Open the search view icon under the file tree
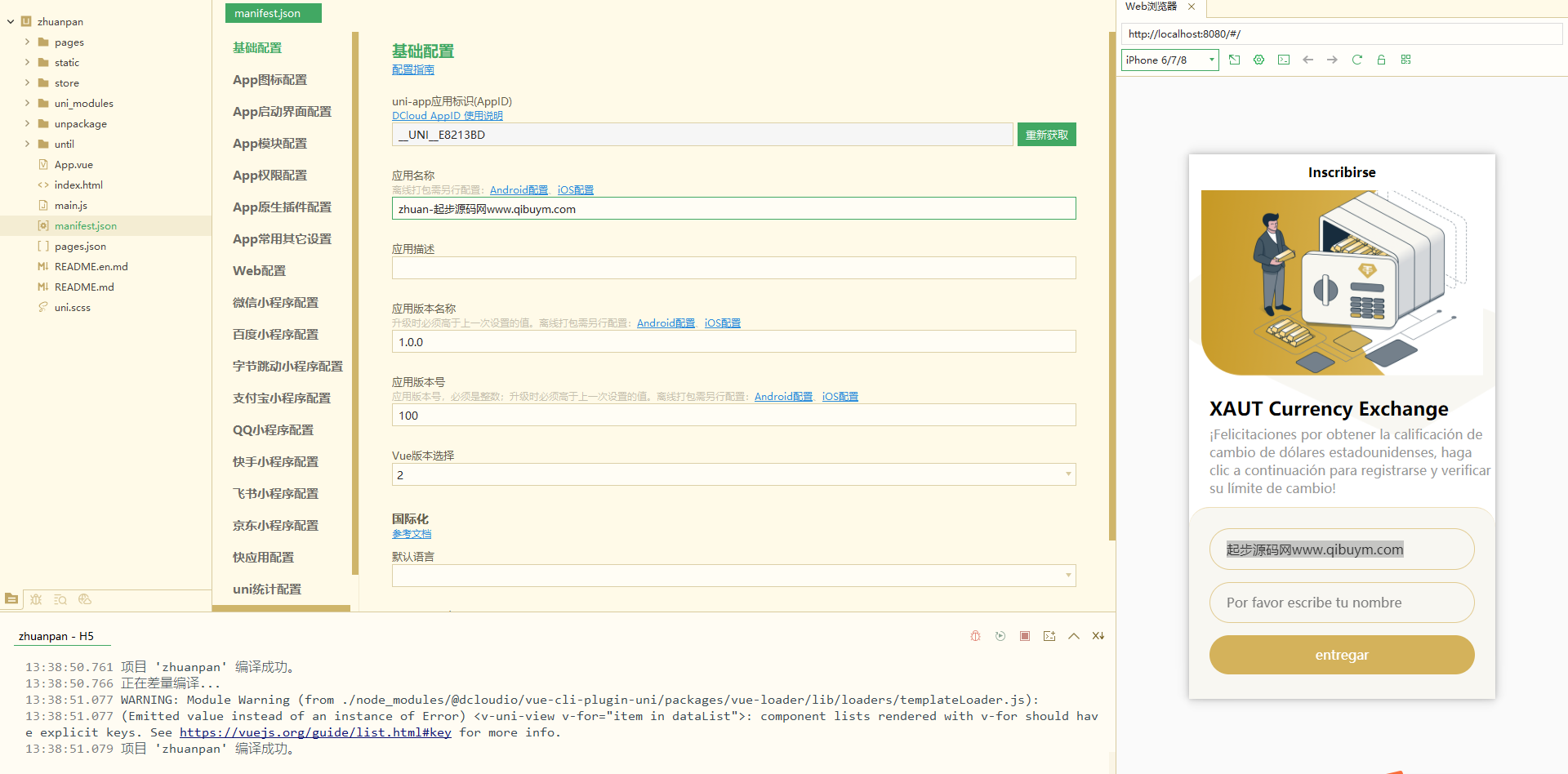Screen dimensions: 1568x774 60,599
